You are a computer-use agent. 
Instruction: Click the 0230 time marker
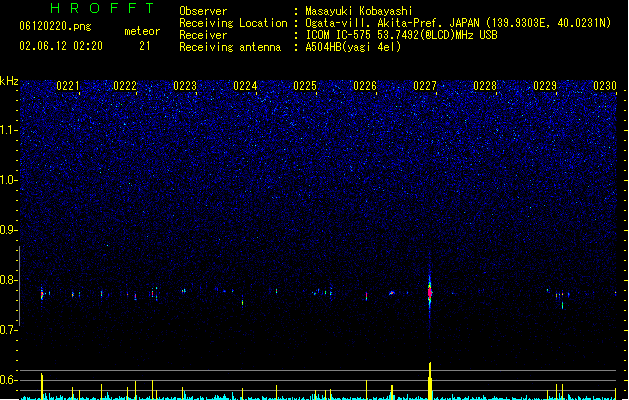tap(605, 86)
